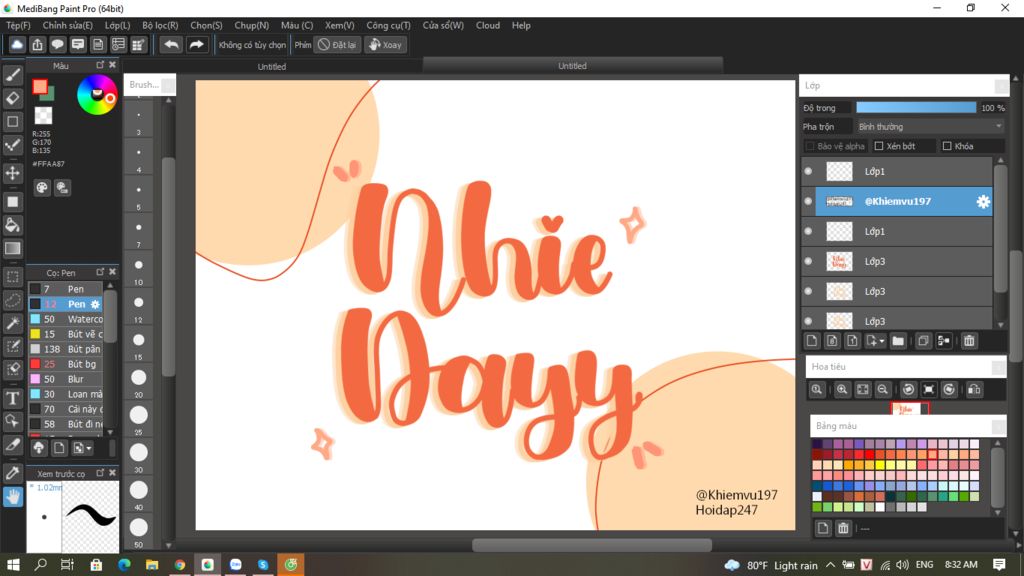The image size is (1024, 576).
Task: Duplicate the layer with the copy icon
Action: point(923,341)
